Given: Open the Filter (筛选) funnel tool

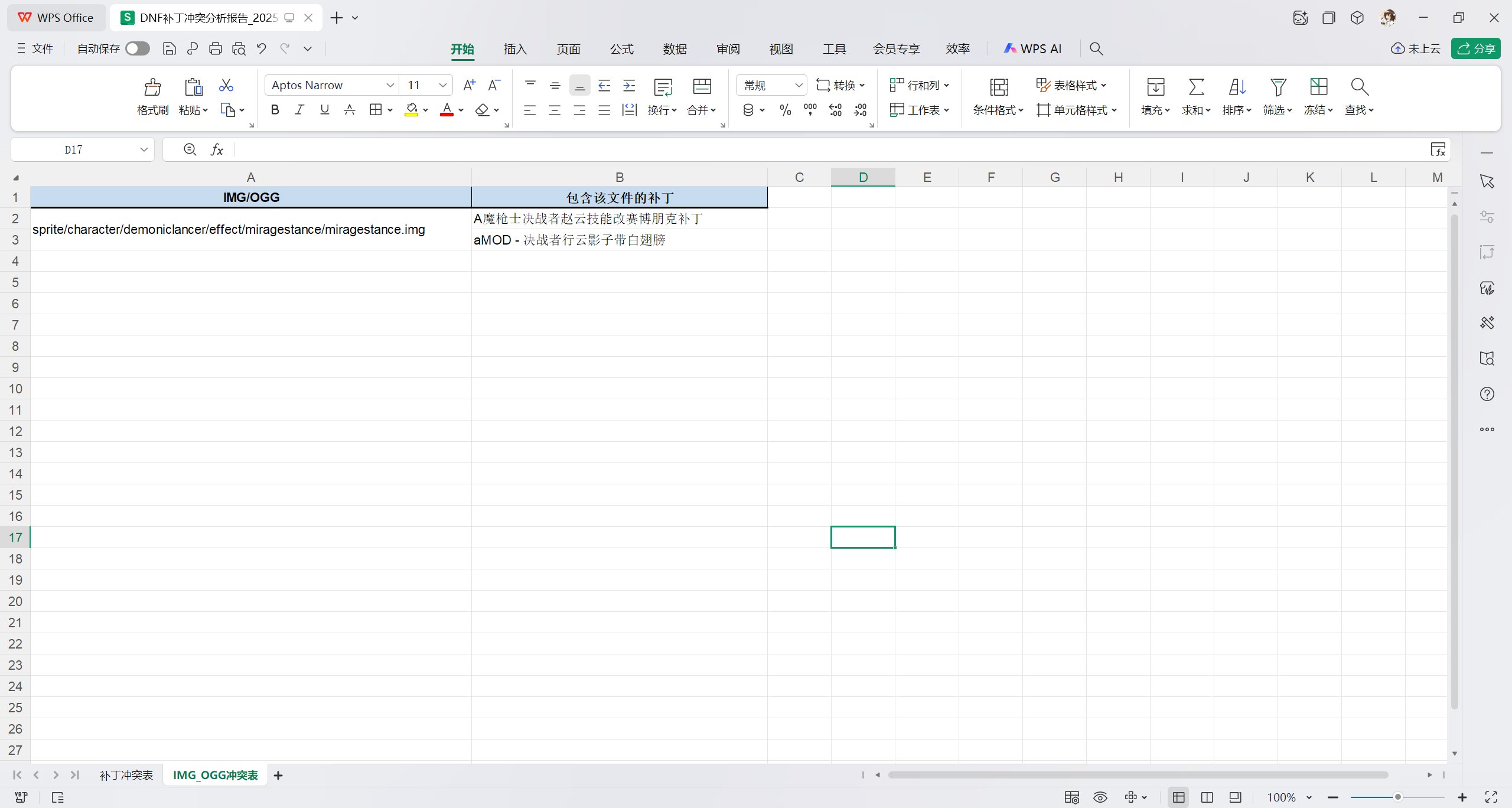Looking at the screenshot, I should tap(1278, 87).
